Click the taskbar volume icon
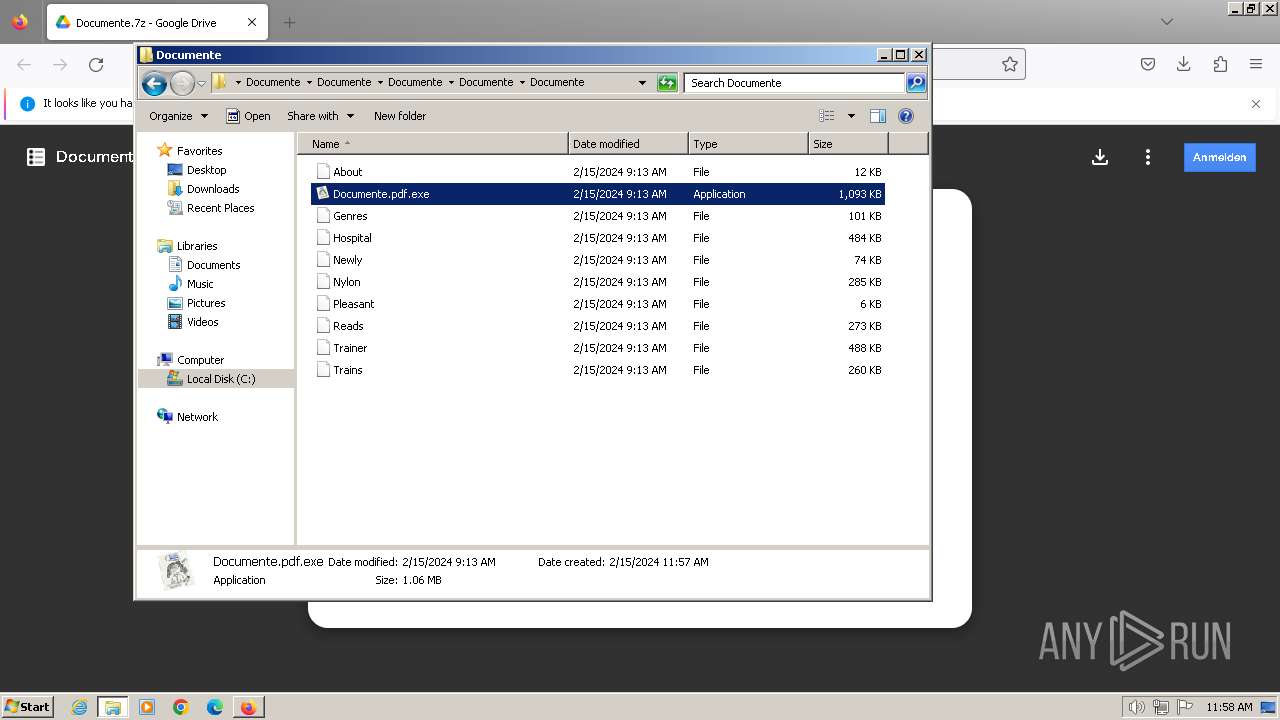 pos(1136,707)
